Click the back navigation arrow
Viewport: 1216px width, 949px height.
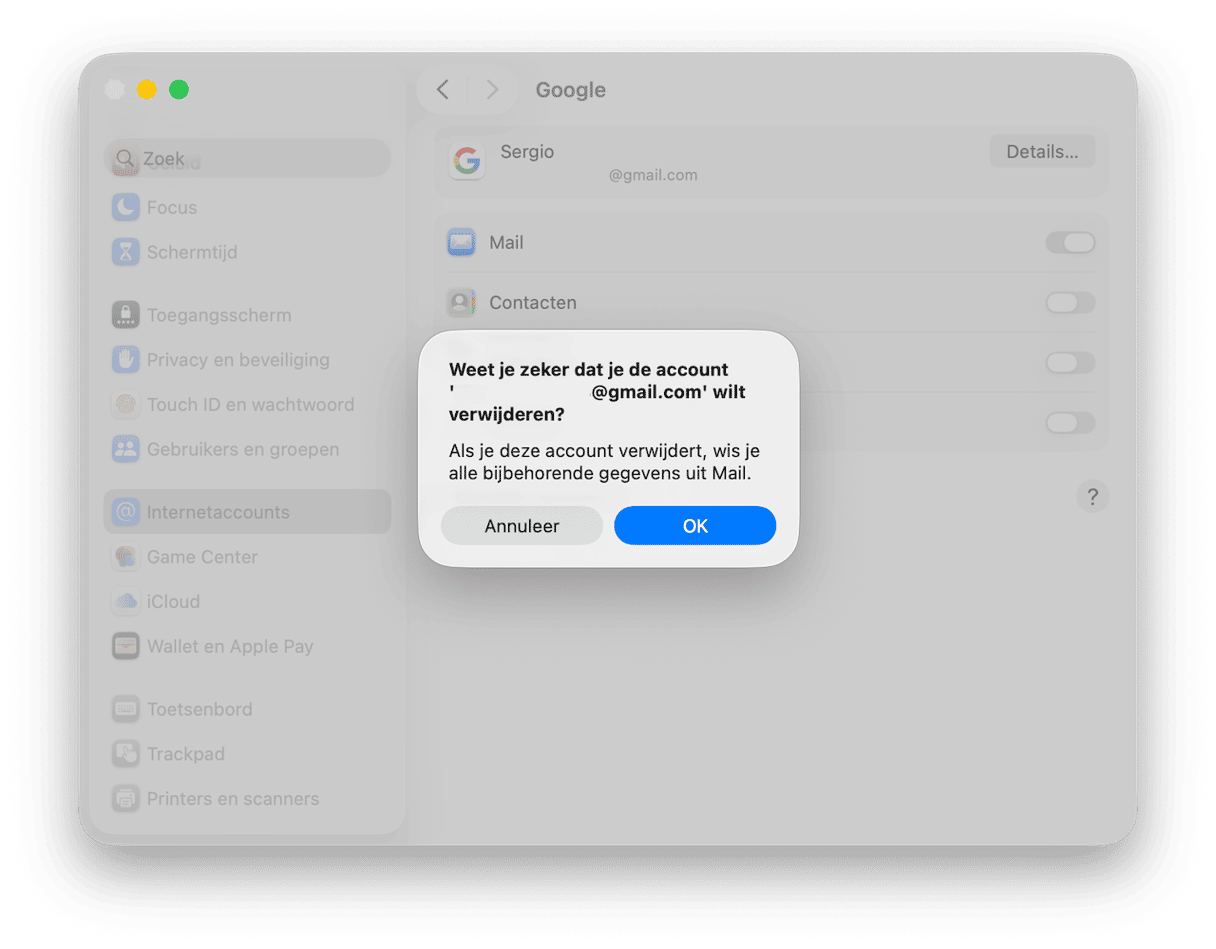(442, 89)
